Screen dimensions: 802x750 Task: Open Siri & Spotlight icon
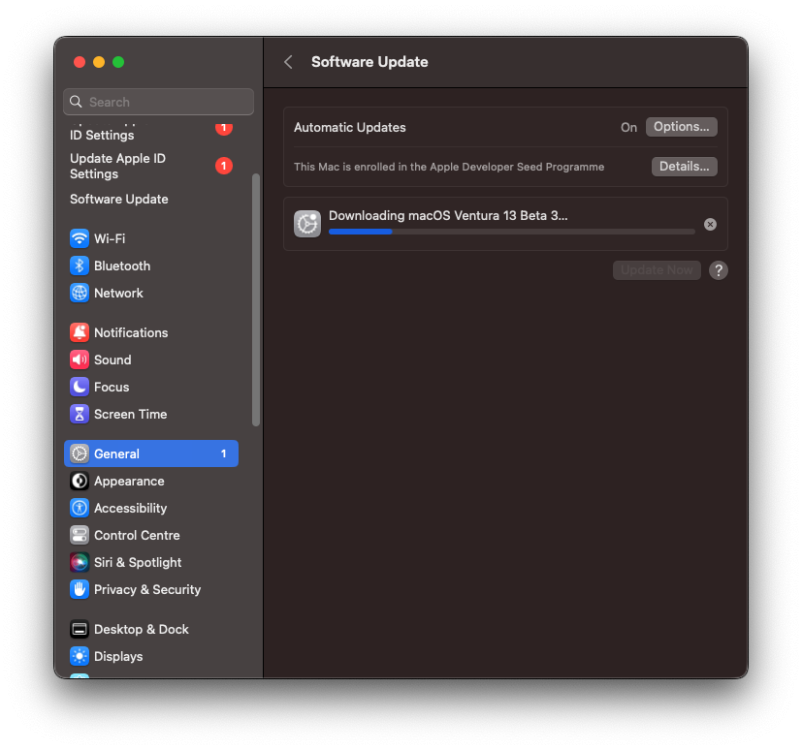coord(79,562)
